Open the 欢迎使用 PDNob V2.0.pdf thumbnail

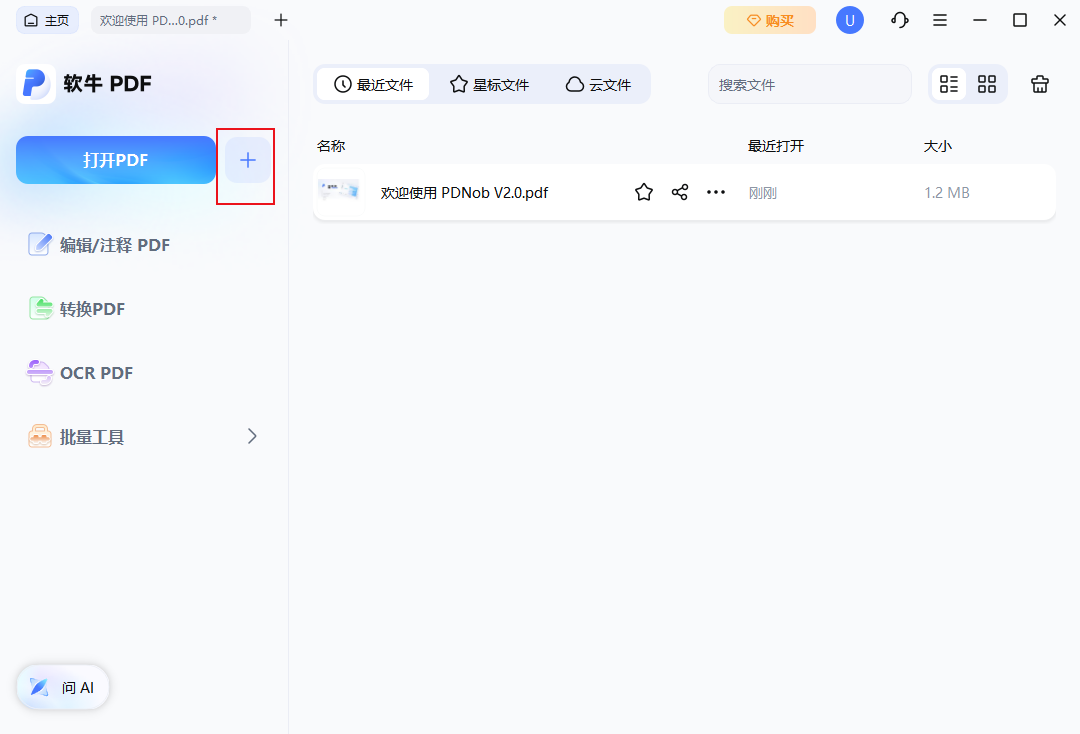(x=338, y=190)
